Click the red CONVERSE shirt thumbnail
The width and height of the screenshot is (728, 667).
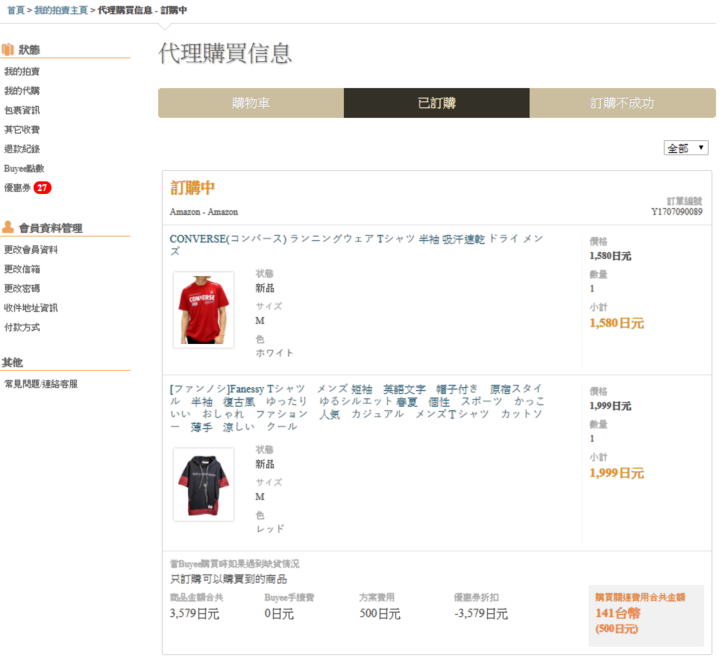203,310
